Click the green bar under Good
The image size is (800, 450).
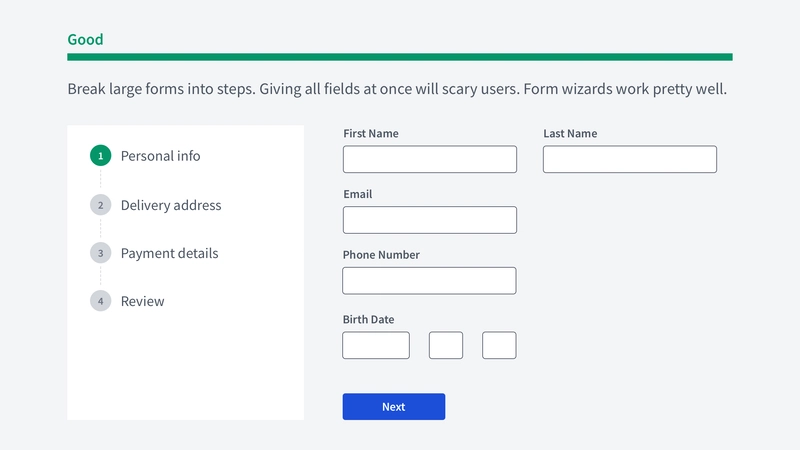(x=400, y=57)
